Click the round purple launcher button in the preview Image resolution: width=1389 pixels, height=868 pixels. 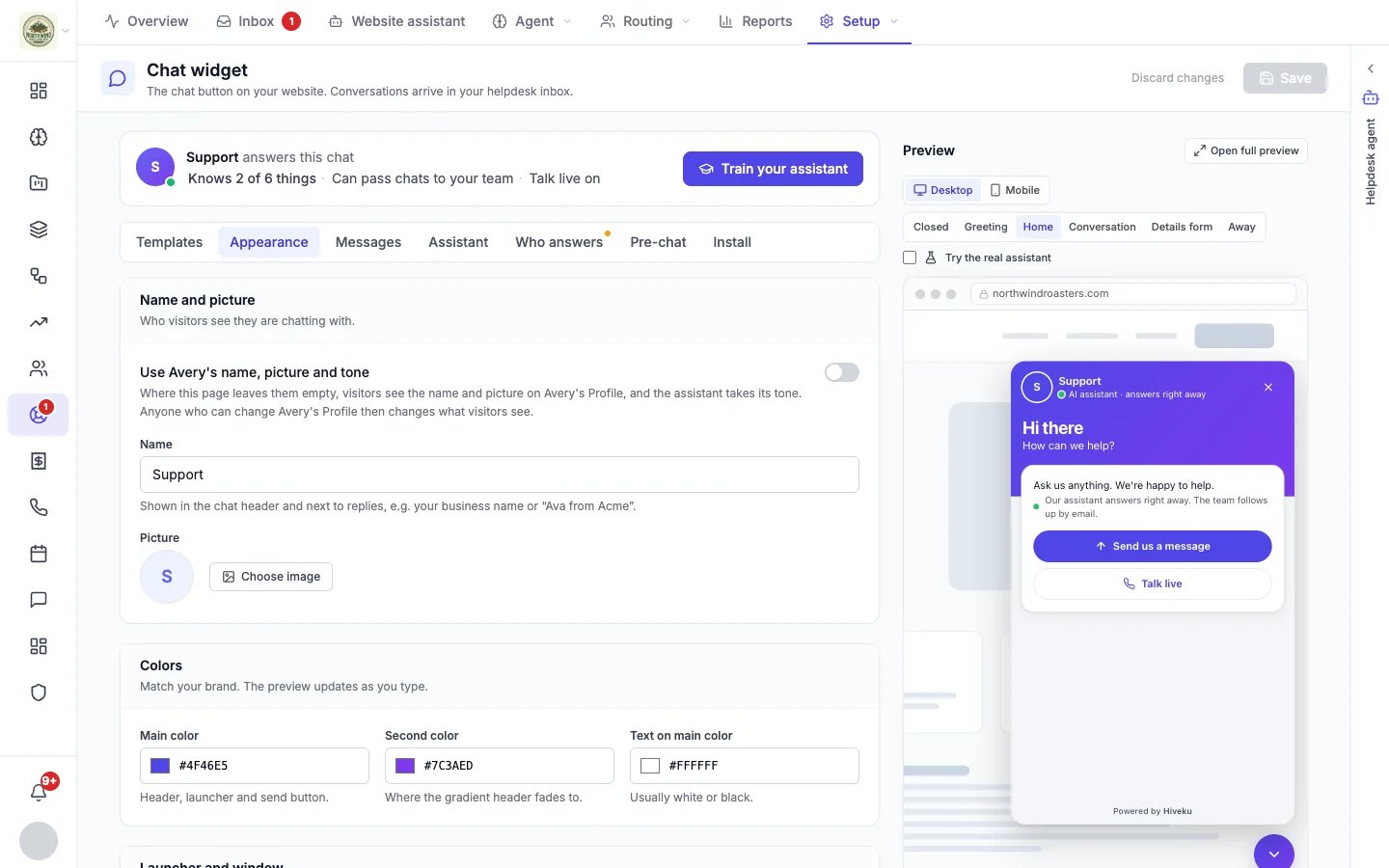point(1274,854)
